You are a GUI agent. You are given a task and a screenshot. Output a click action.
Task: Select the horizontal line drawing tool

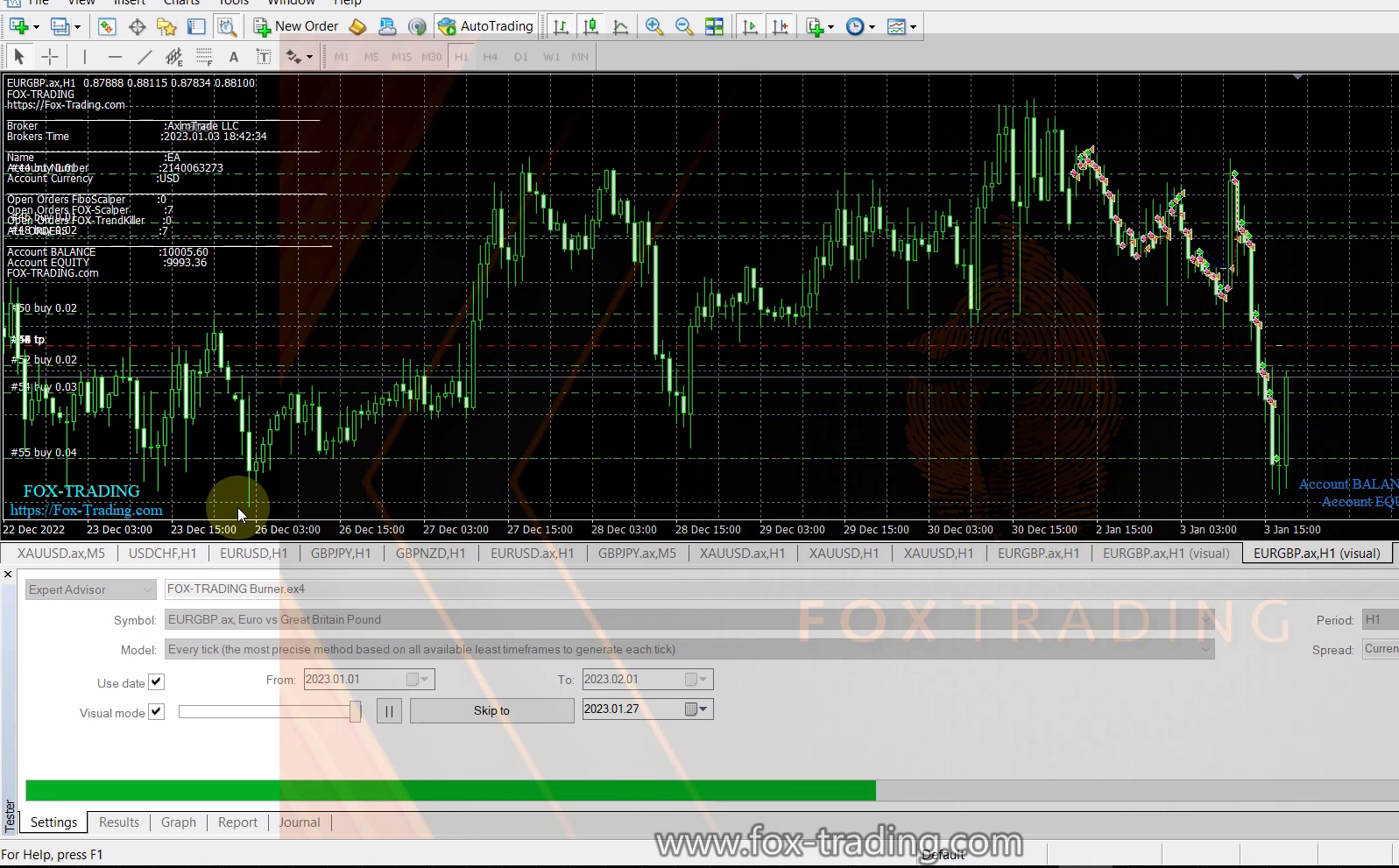(x=115, y=57)
